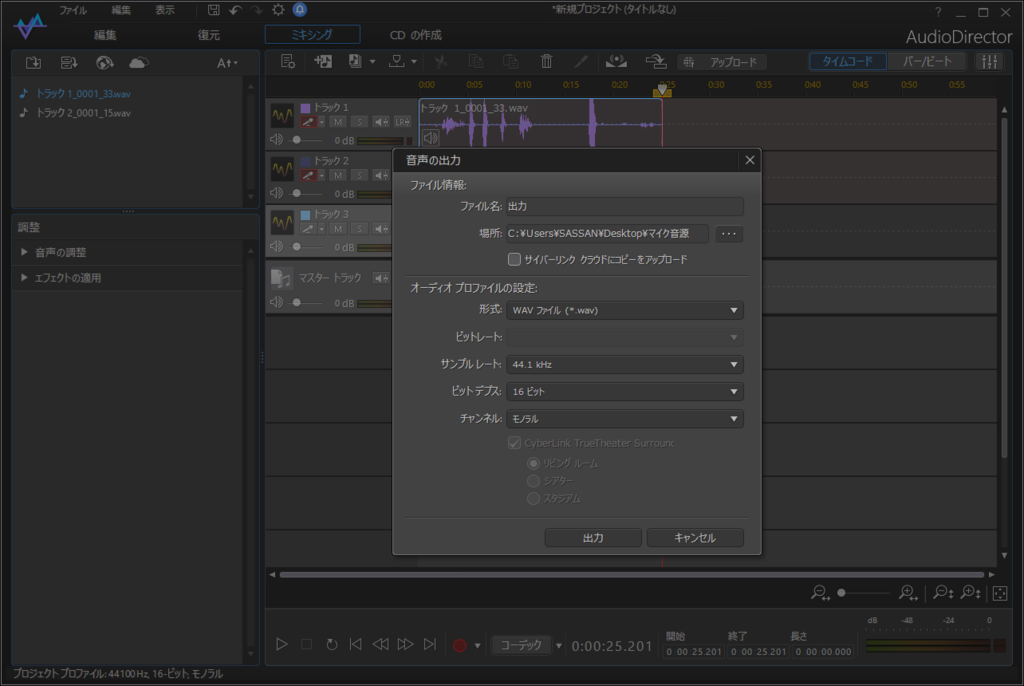Open the サンプル レート 44.1 kHz dropdown
1024x686 pixels.
[x=625, y=365]
